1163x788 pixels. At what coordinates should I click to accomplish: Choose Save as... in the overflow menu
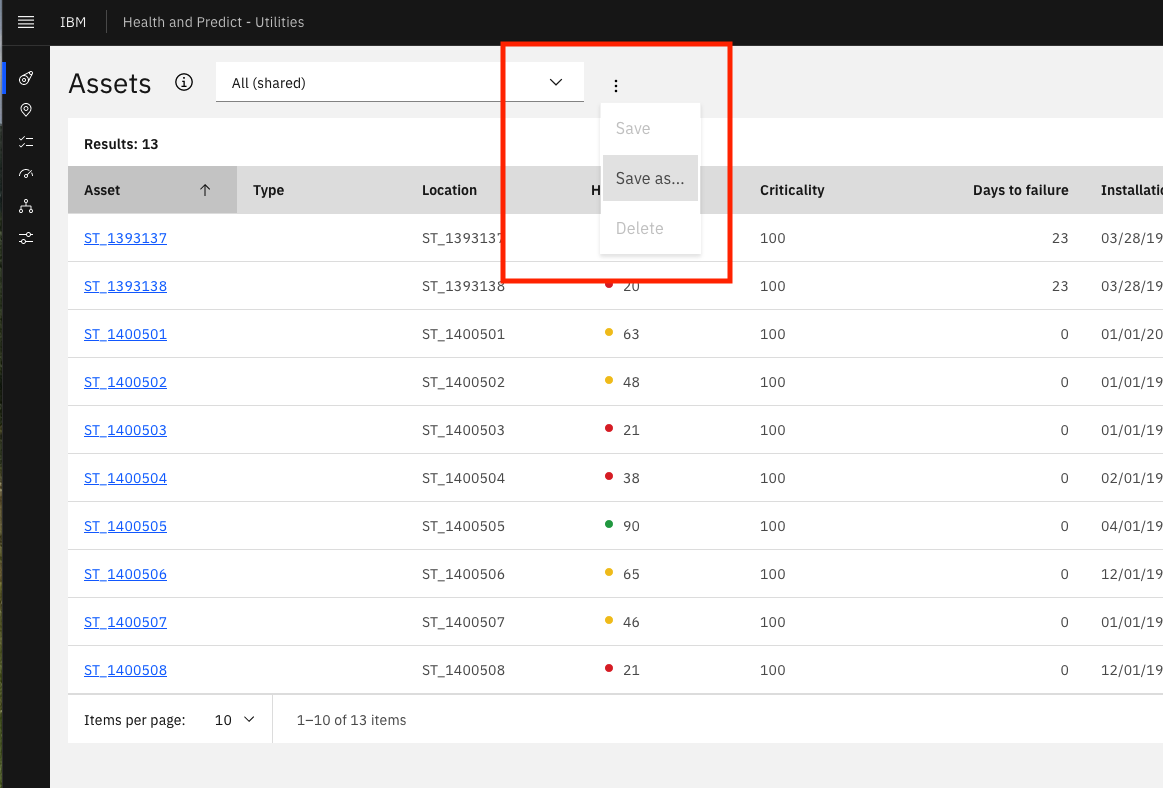coord(650,178)
